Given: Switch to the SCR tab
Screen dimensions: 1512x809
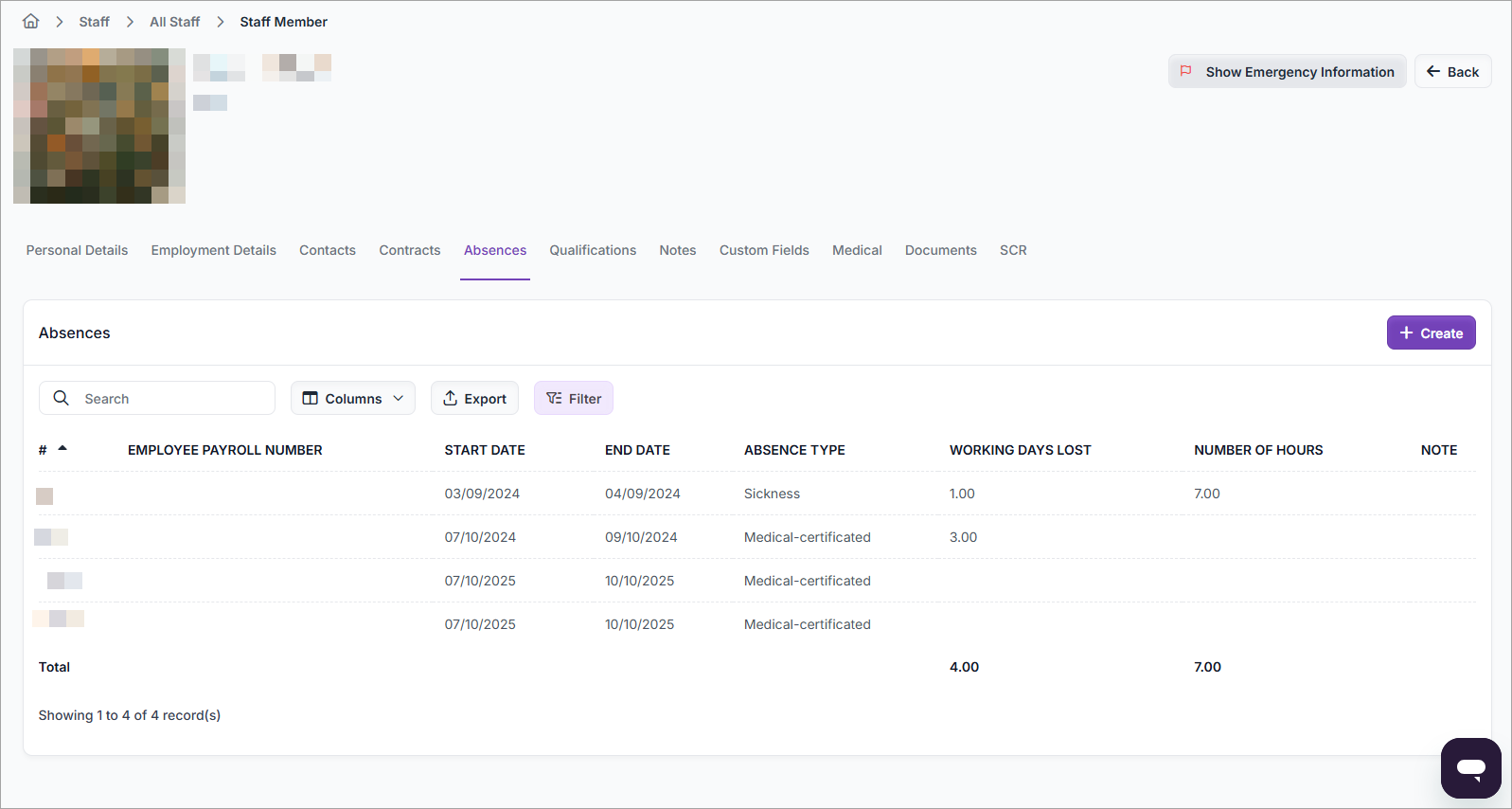Looking at the screenshot, I should [x=1013, y=250].
